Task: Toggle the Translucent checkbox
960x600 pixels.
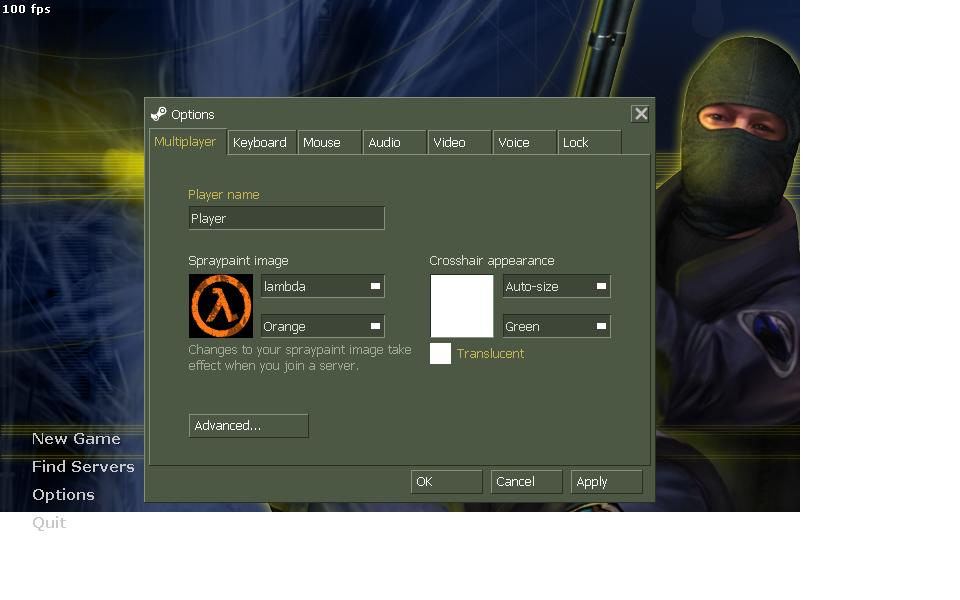Action: tap(440, 353)
